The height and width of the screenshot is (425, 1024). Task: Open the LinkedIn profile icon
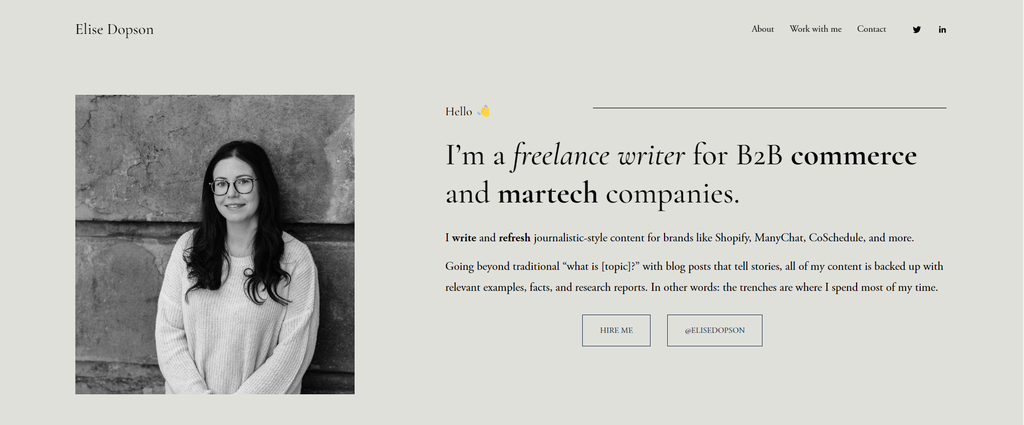(942, 30)
